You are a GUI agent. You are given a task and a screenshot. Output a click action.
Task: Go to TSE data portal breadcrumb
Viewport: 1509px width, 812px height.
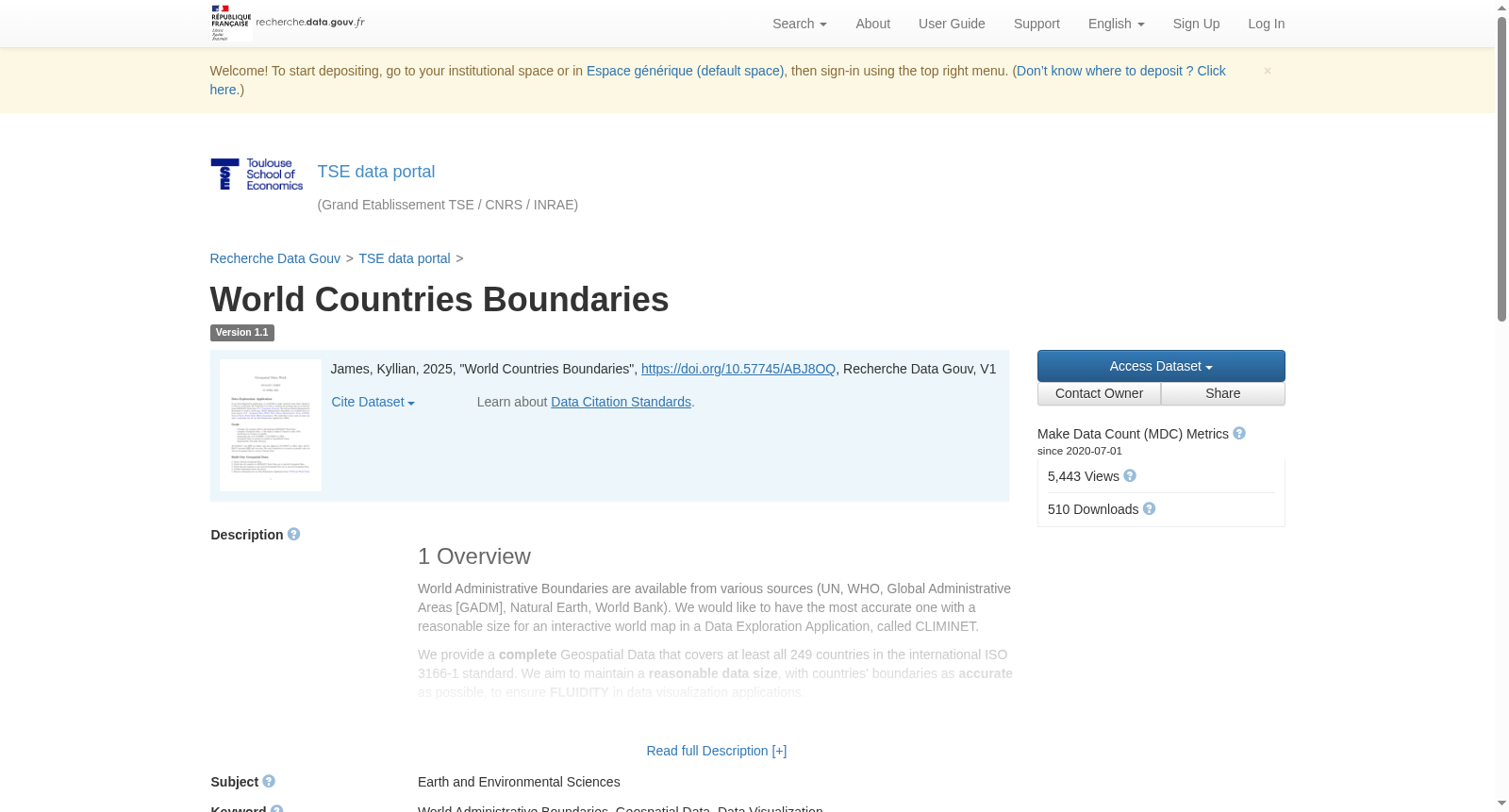(x=405, y=258)
